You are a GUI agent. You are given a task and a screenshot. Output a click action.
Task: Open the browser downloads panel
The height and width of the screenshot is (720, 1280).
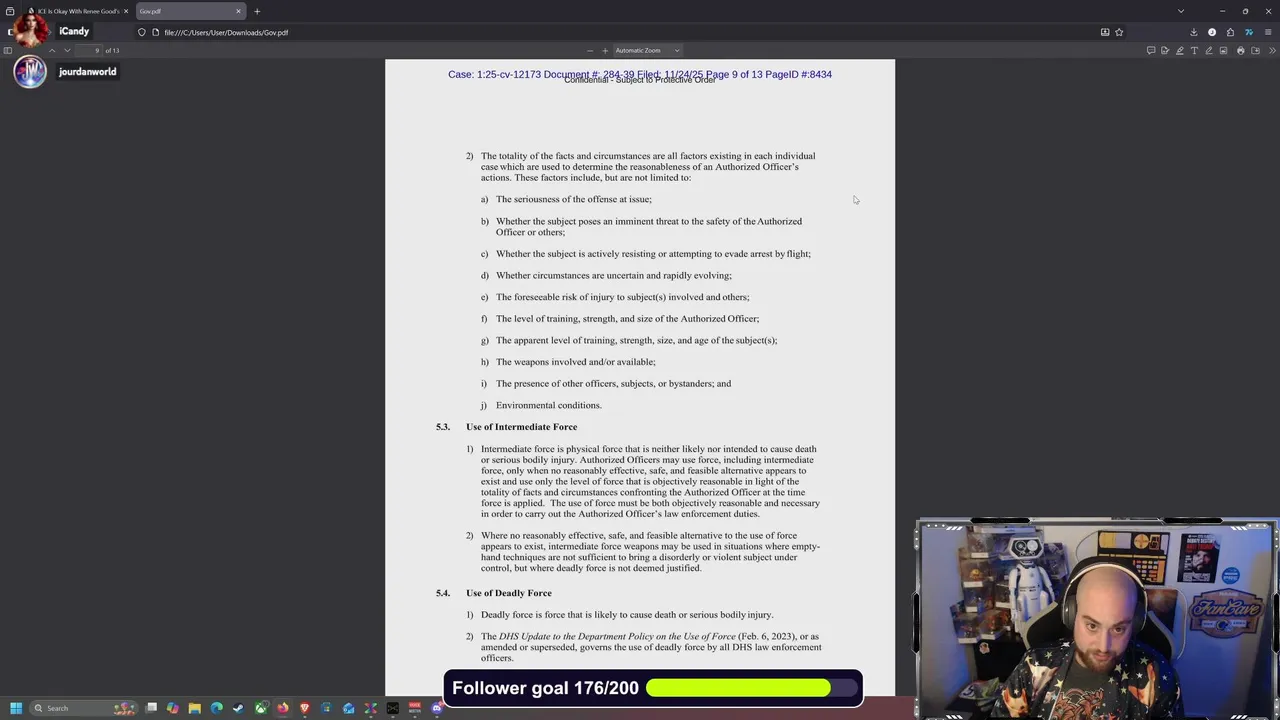[x=1194, y=32]
